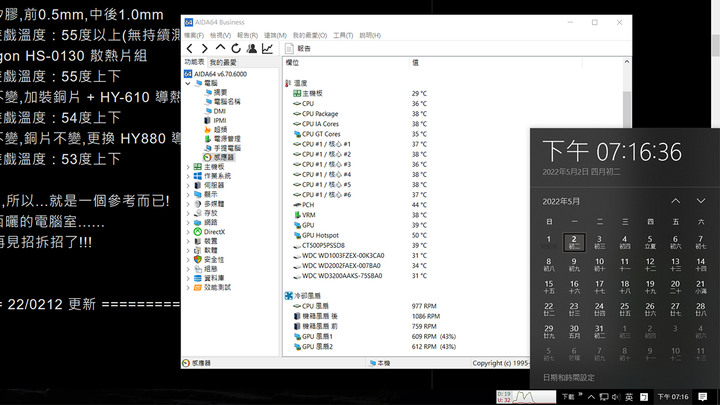Open the graph chart toolbar icon
This screenshot has height=405, width=720.
(267, 48)
